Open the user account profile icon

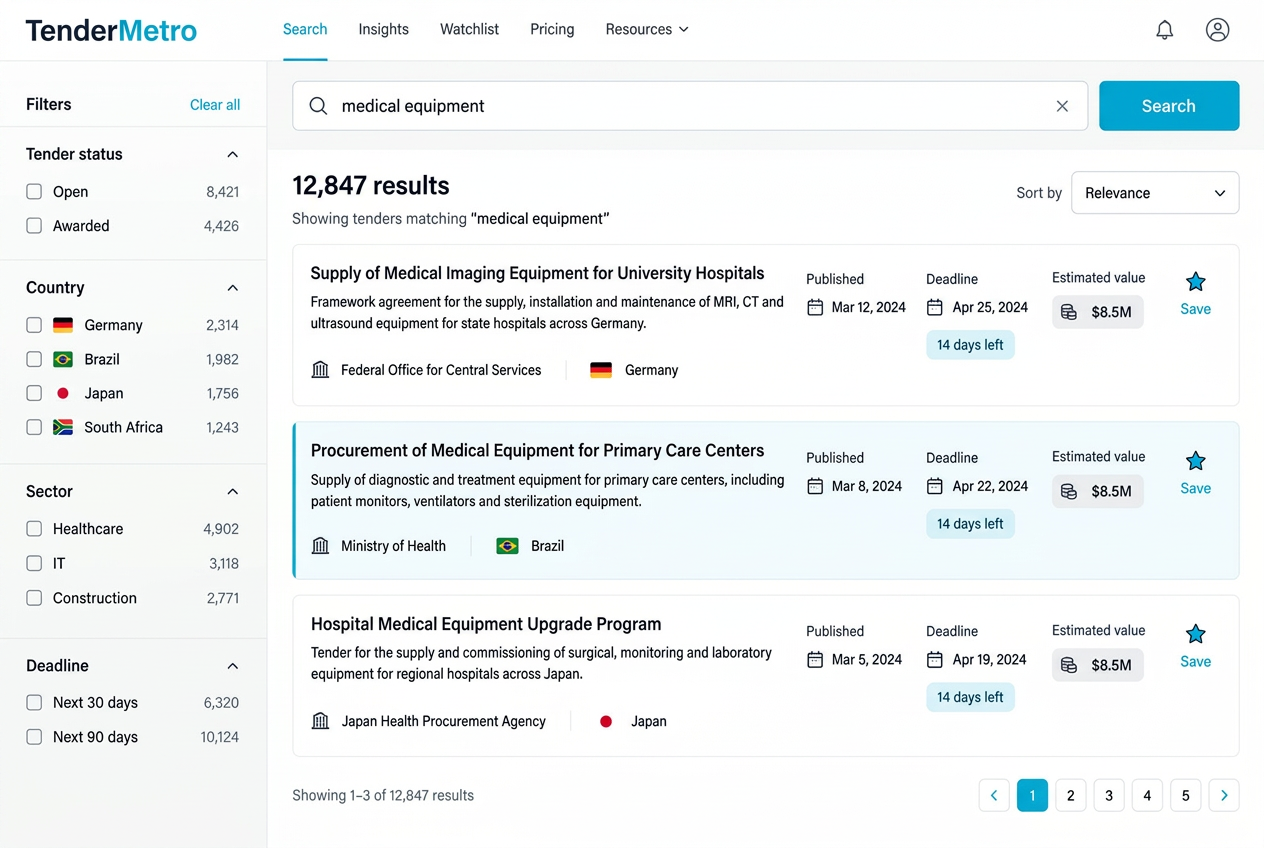pyautogui.click(x=1217, y=30)
